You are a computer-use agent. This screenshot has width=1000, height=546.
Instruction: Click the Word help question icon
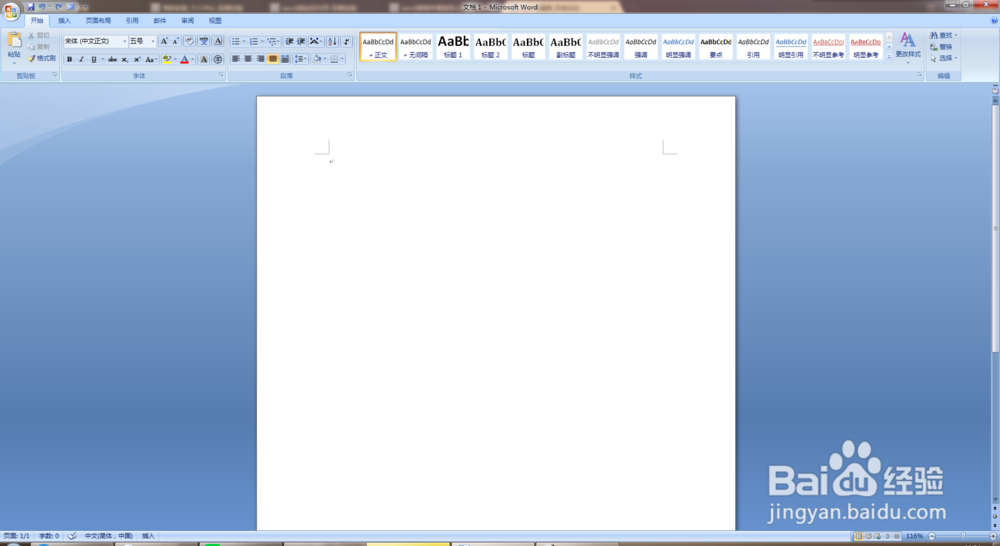[994, 21]
